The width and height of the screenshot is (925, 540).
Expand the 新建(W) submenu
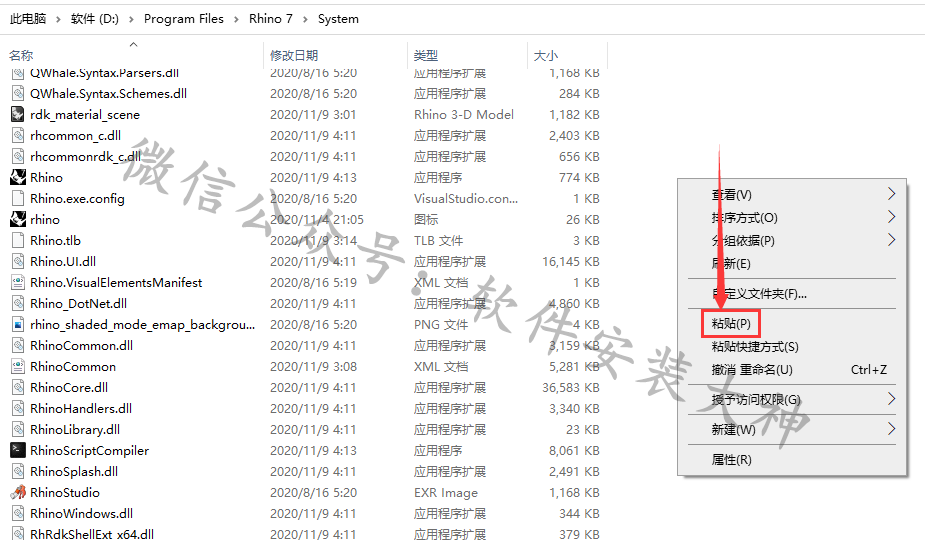tap(891, 429)
